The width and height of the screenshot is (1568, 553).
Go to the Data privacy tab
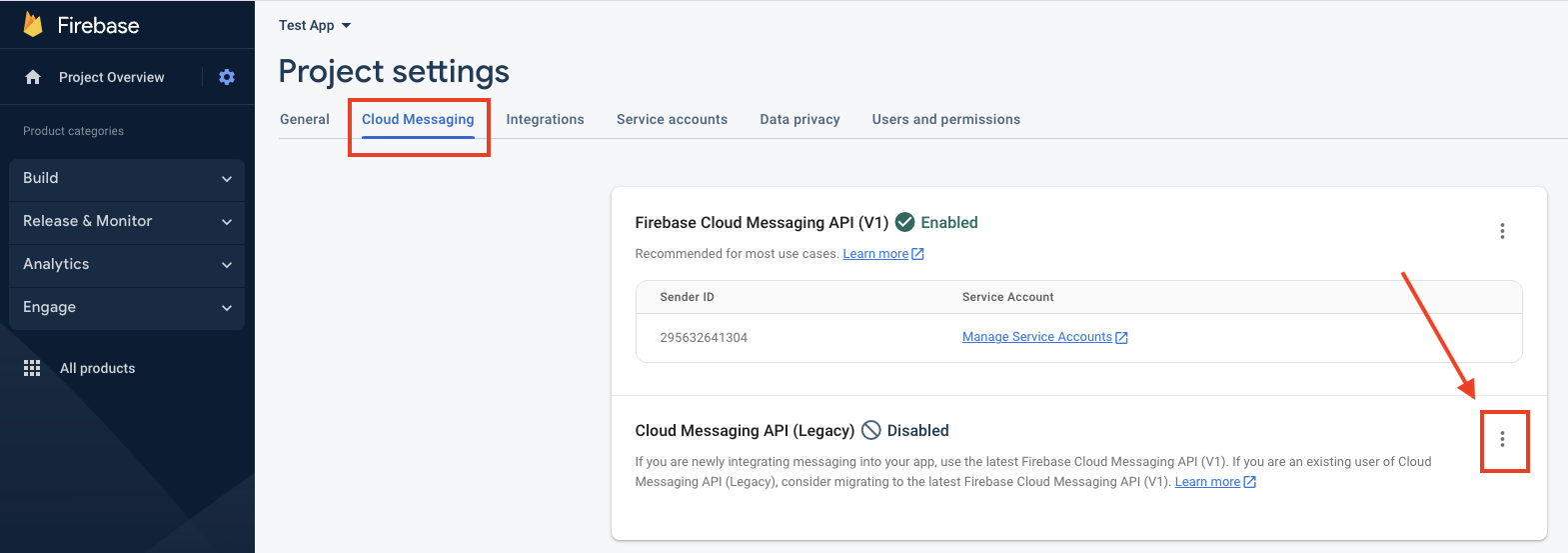click(799, 119)
